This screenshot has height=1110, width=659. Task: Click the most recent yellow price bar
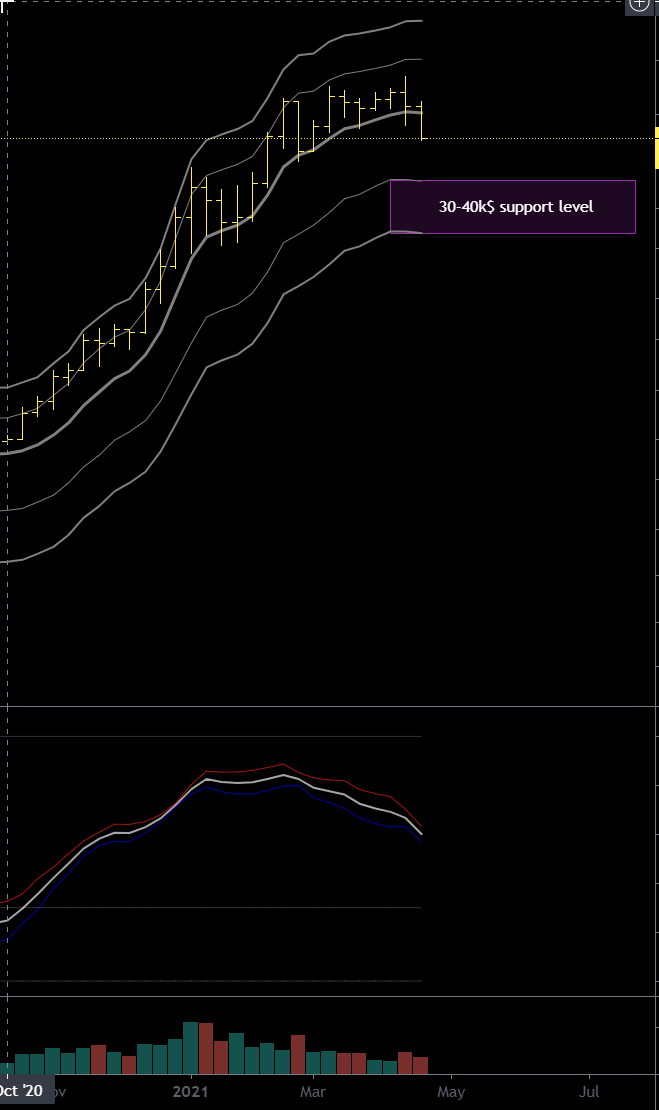coord(422,120)
